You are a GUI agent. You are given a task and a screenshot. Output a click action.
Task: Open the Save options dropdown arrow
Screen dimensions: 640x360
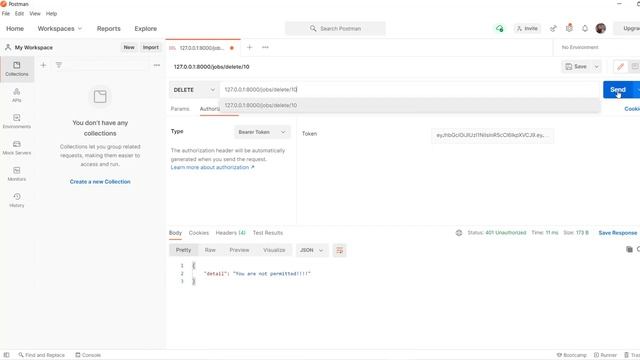coord(596,67)
